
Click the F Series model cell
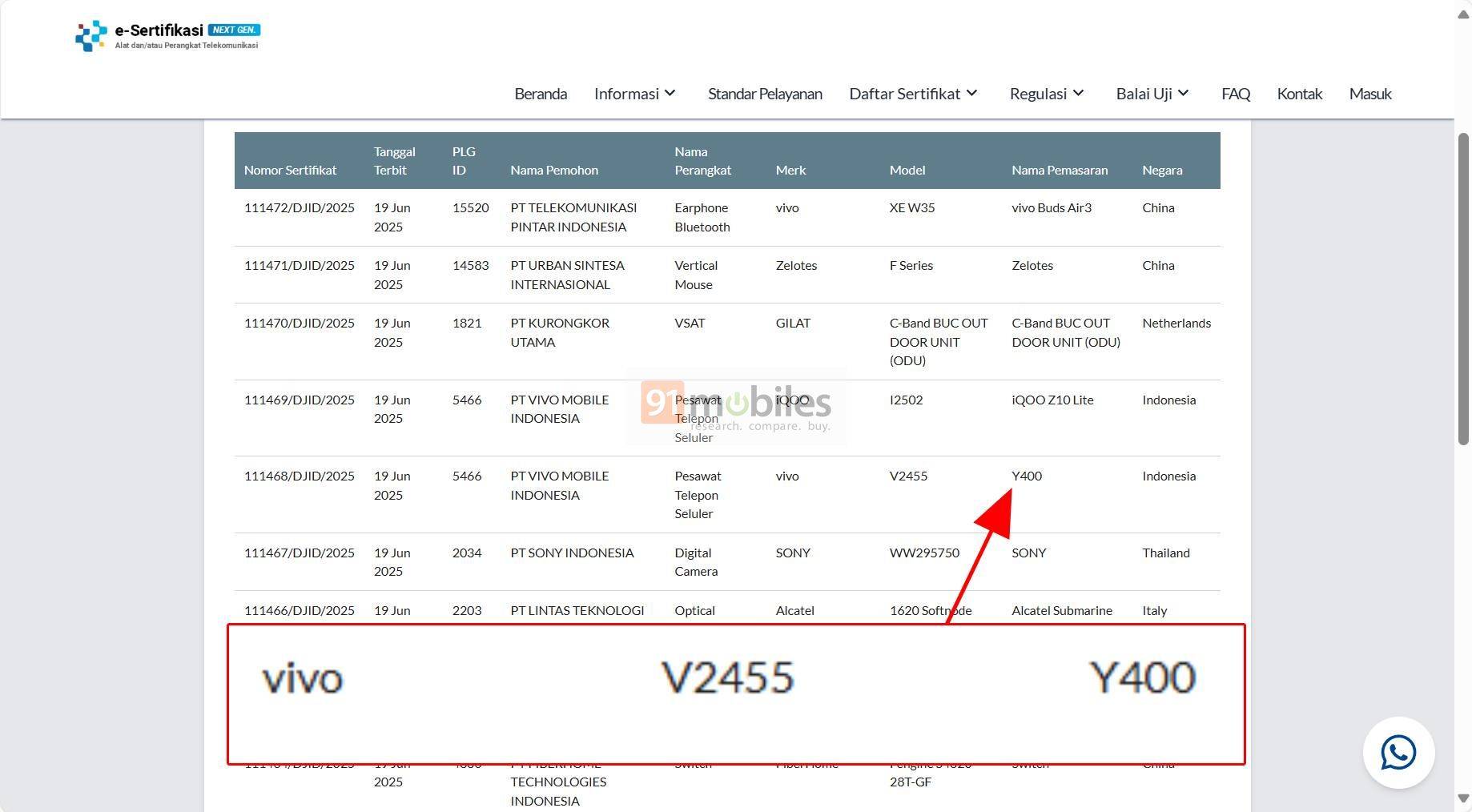(911, 265)
